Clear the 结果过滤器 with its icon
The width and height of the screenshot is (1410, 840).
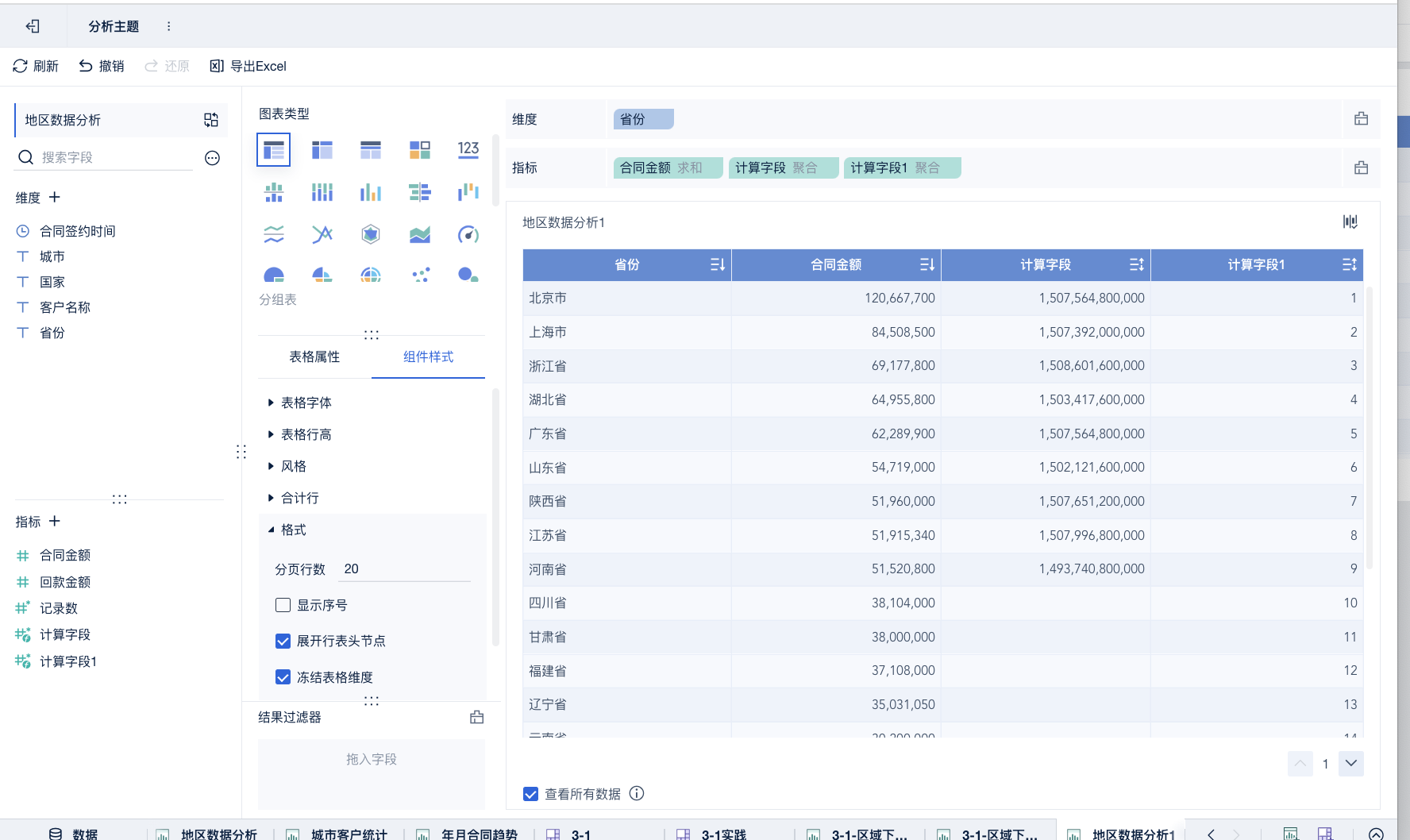476,717
